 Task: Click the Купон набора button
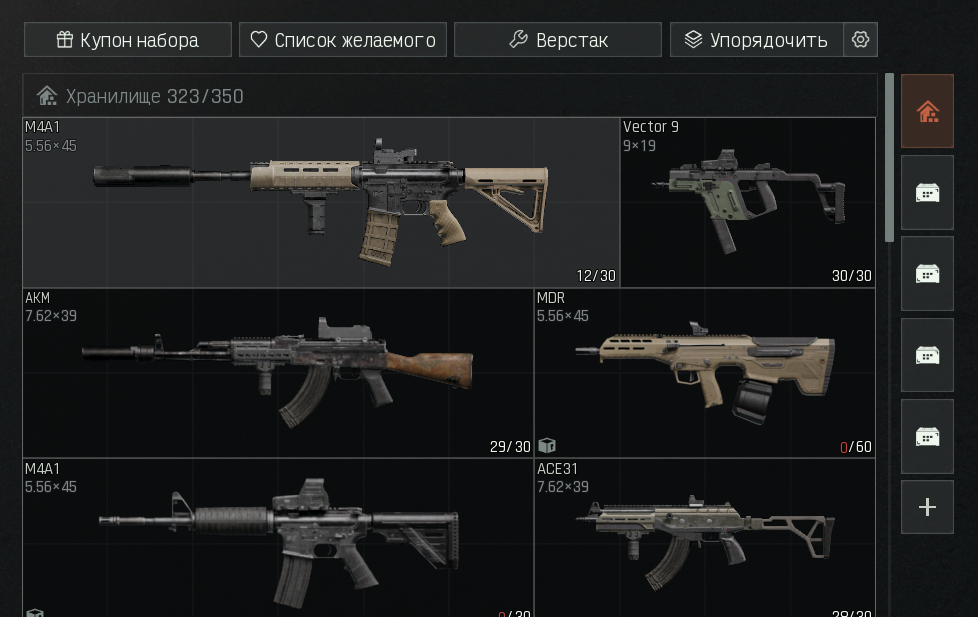(128, 40)
